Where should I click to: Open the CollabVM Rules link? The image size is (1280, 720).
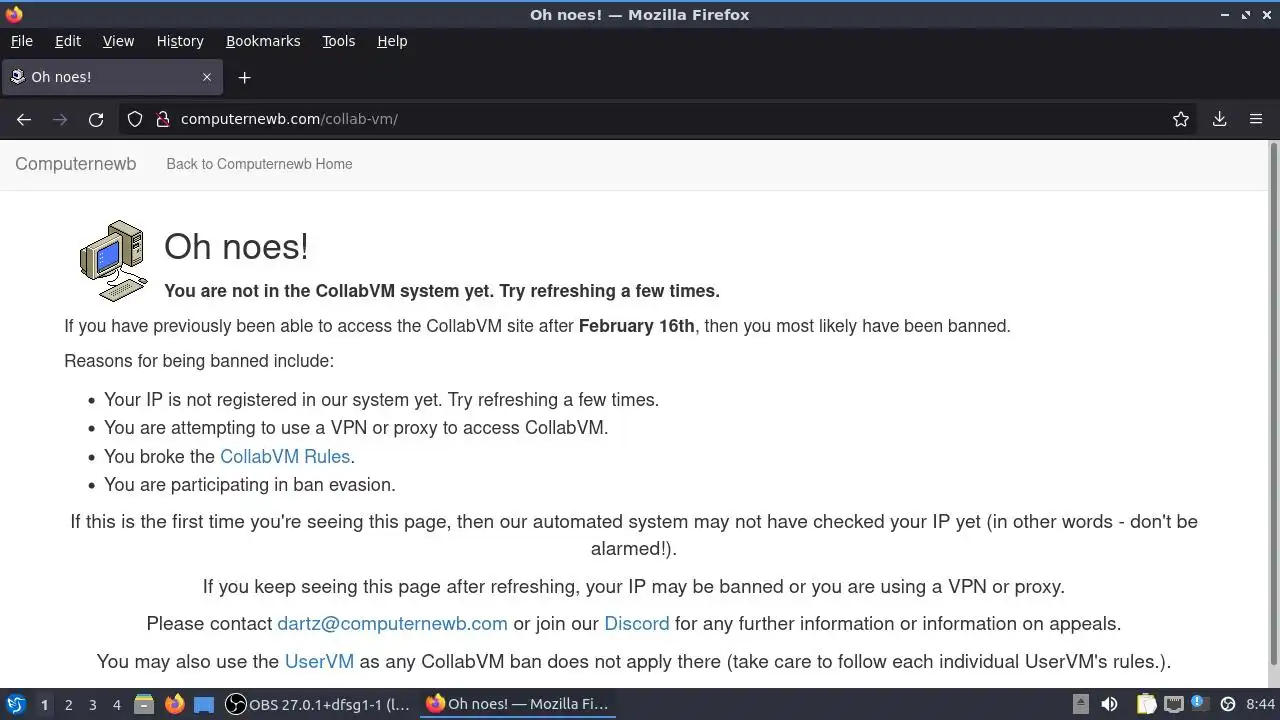285,456
